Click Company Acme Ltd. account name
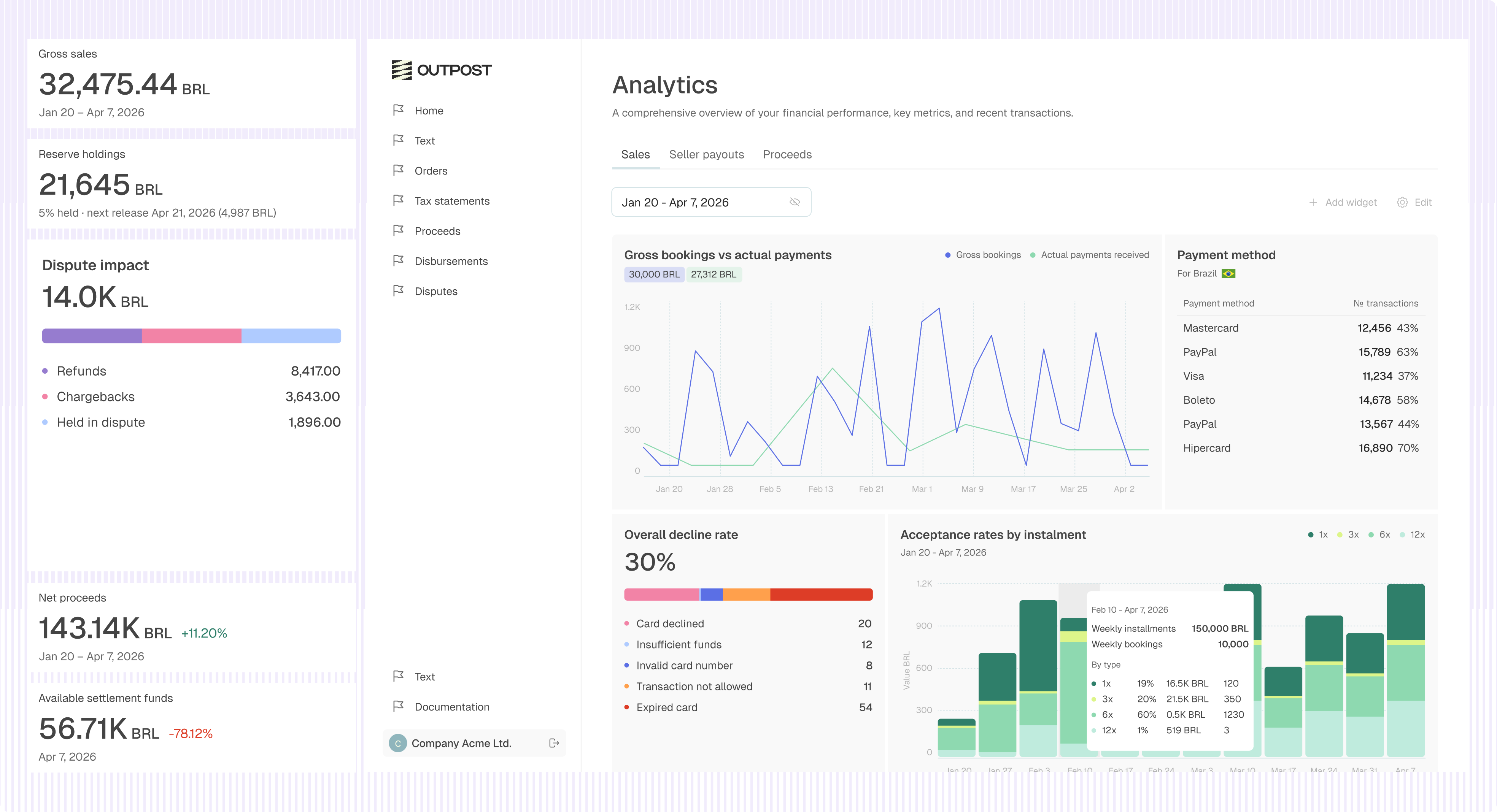 tap(461, 744)
